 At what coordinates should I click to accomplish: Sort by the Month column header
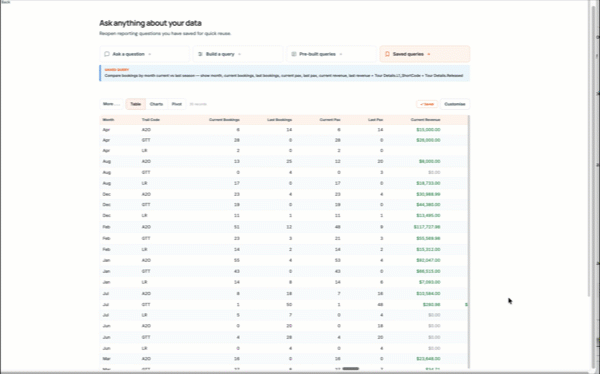point(108,120)
